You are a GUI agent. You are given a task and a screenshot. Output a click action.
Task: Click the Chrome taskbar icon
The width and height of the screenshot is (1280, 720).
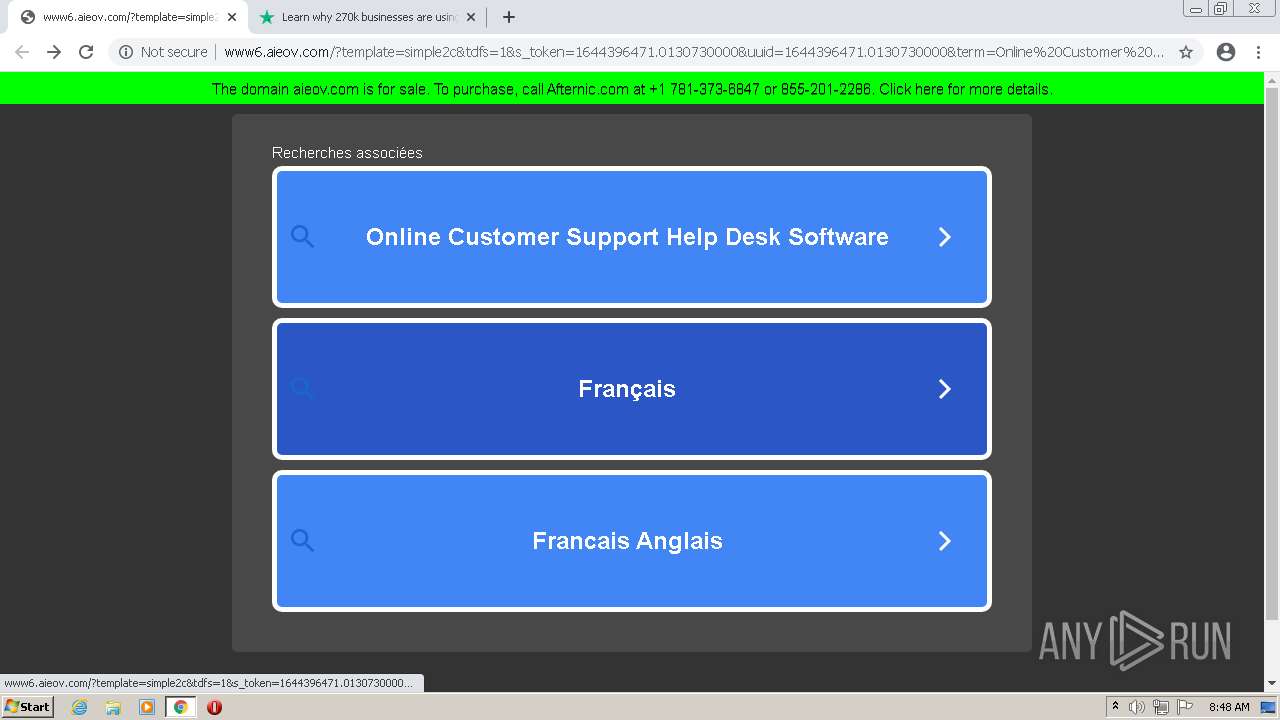(x=181, y=707)
